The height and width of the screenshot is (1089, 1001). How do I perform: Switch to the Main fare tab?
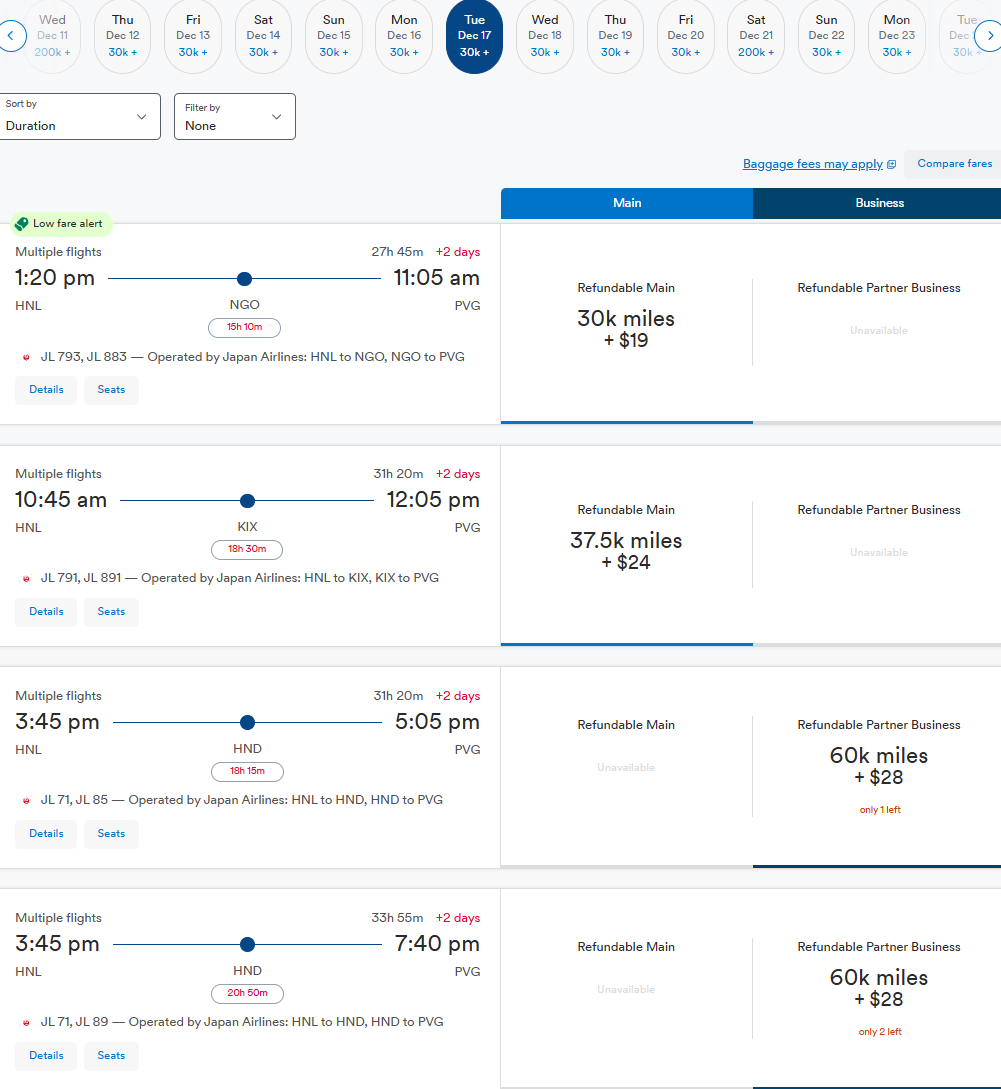coord(627,203)
